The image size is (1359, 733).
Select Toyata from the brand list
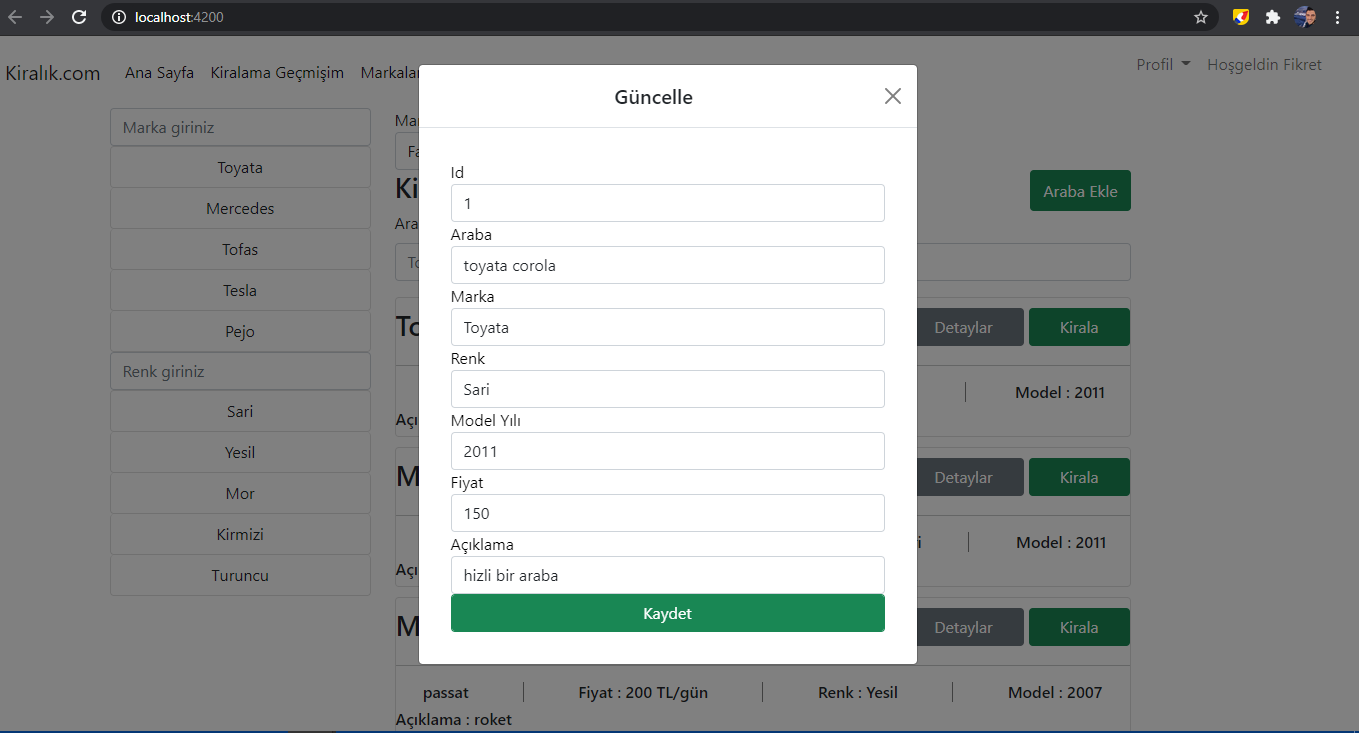point(240,167)
